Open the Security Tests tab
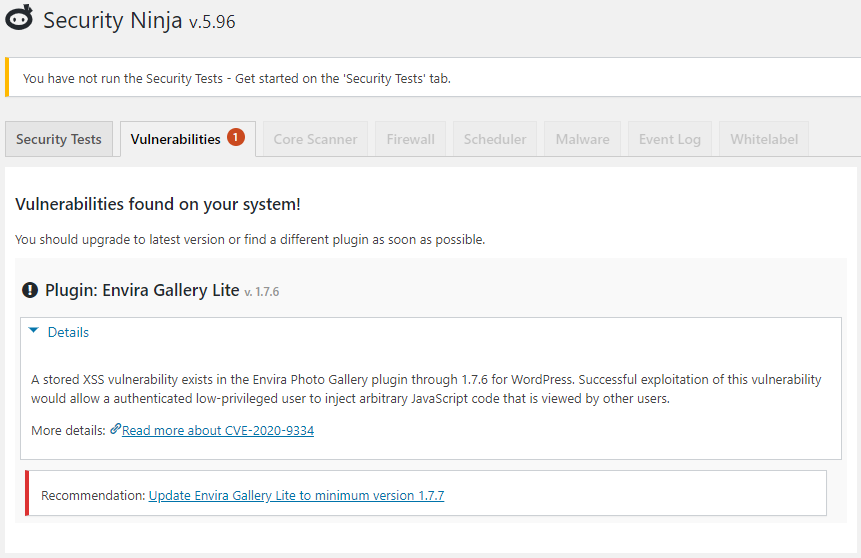The width and height of the screenshot is (861, 558). coord(59,139)
